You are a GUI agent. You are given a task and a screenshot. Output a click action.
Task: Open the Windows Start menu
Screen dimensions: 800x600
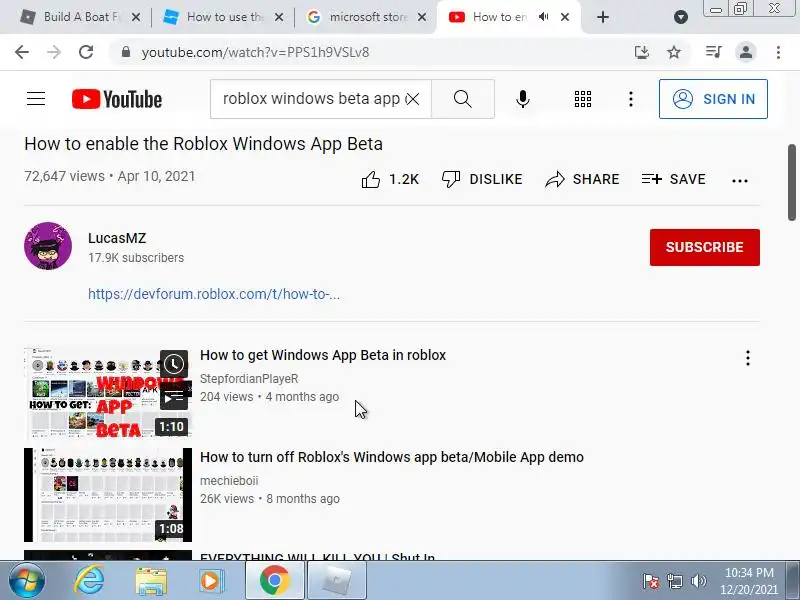click(27, 581)
